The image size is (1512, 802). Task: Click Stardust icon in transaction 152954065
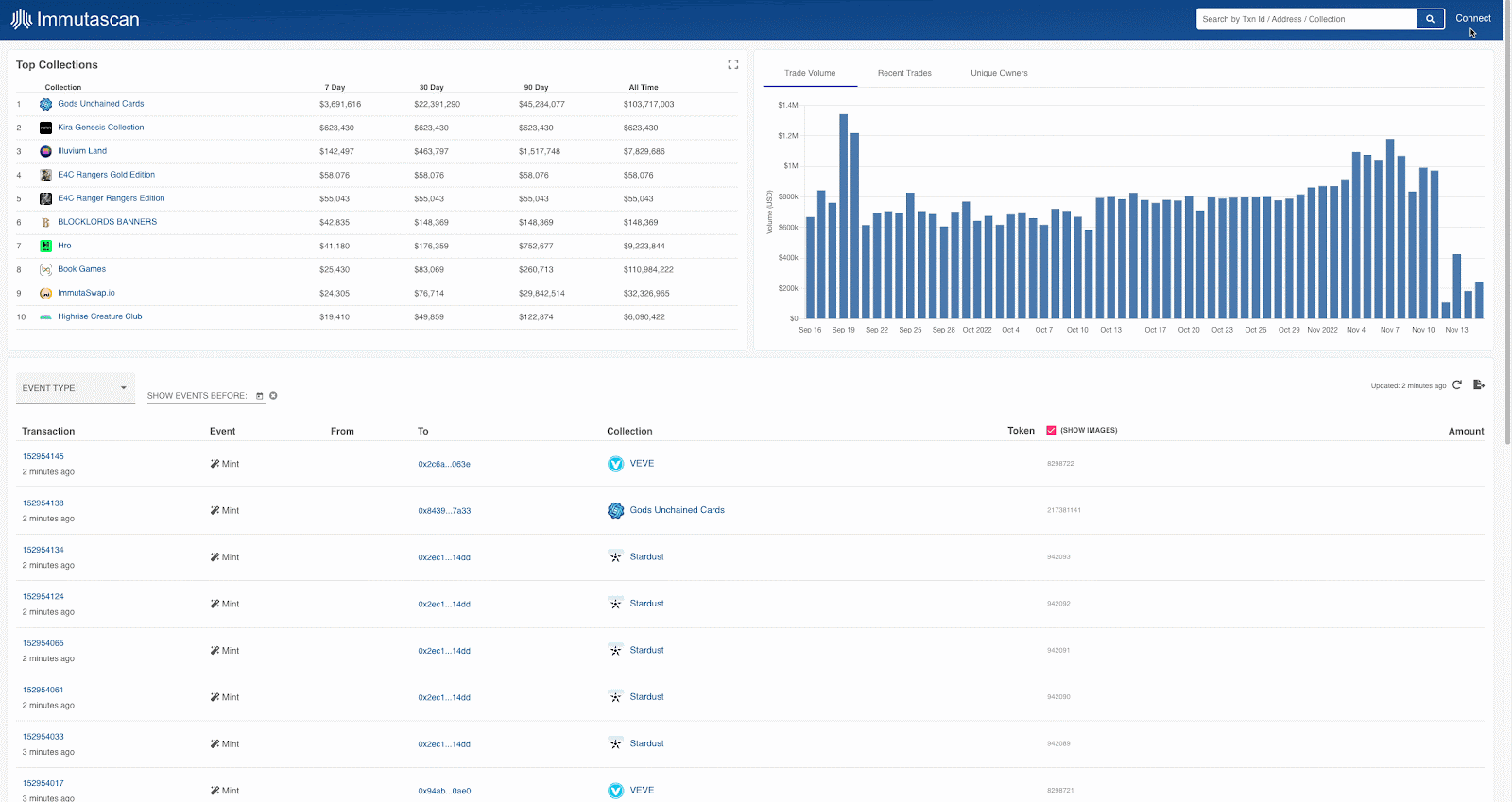click(615, 650)
